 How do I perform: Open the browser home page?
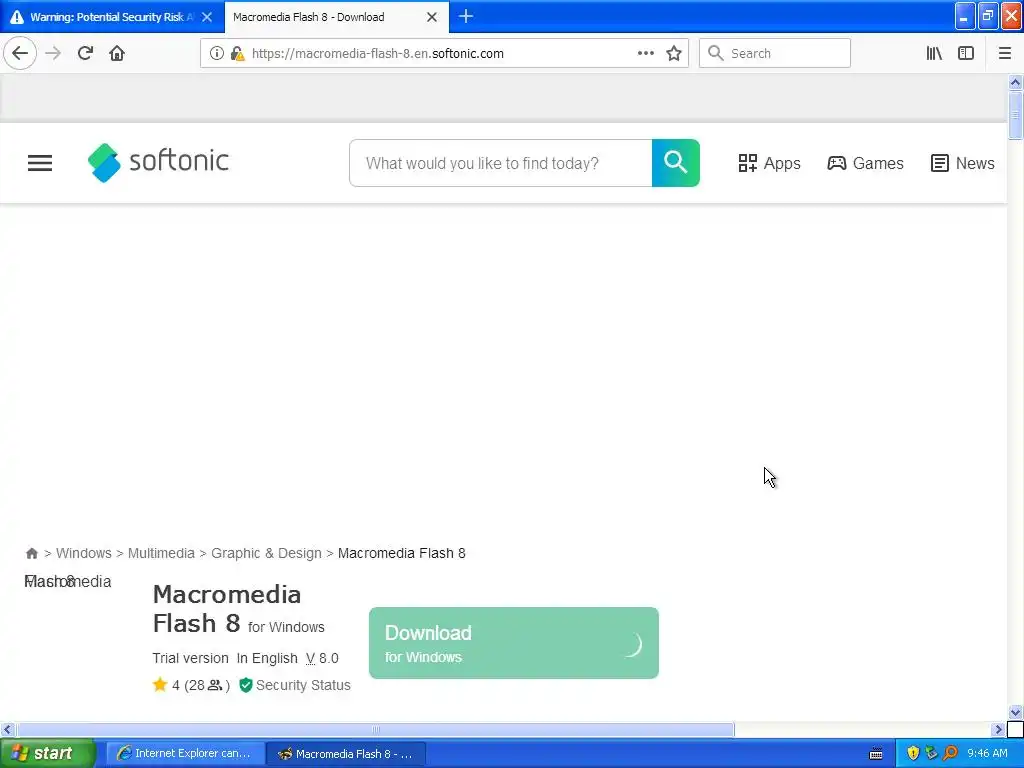point(117,53)
